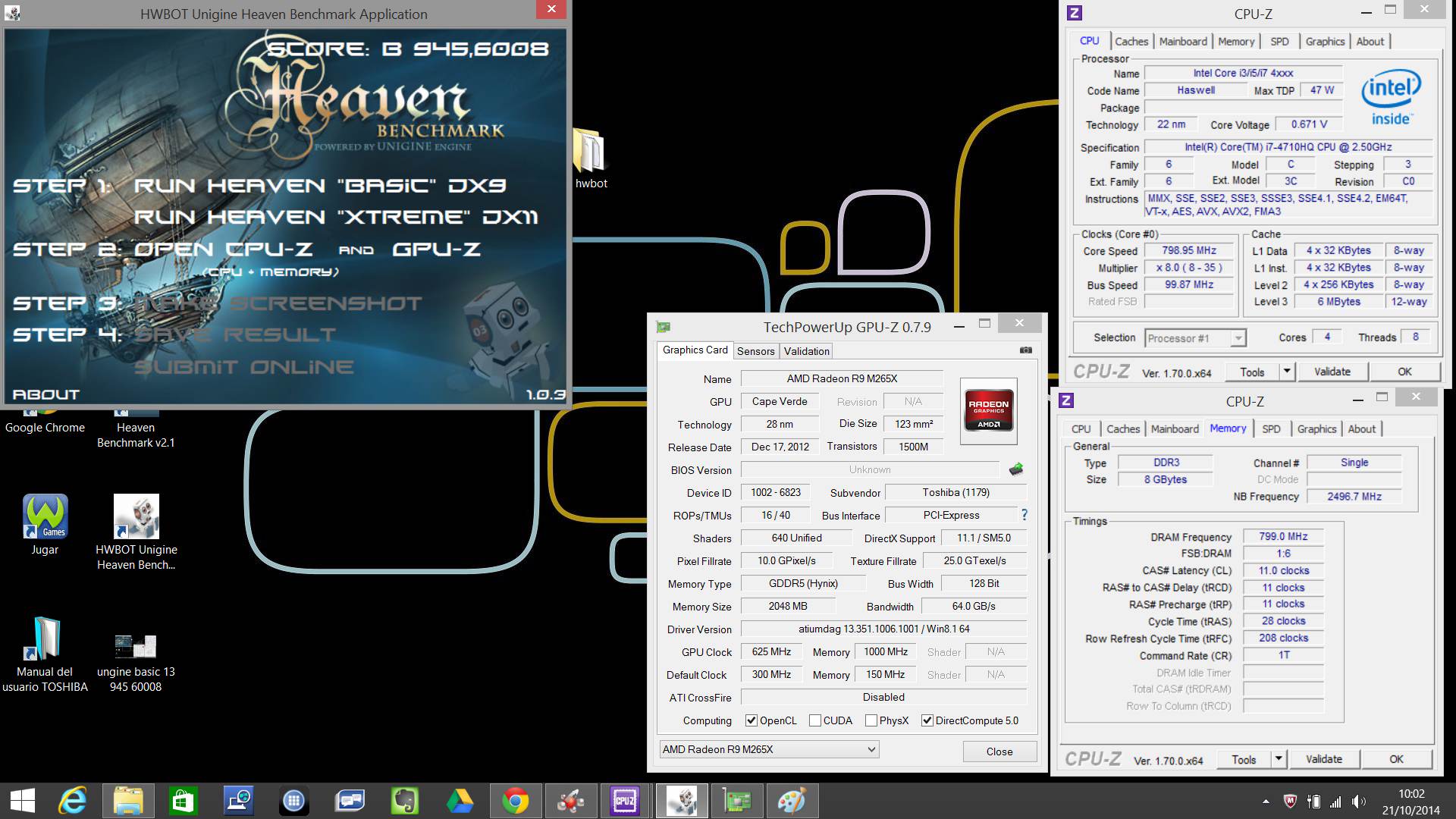Toggle the DirectCompute 5.0 checkbox
The image size is (1456, 819).
(x=927, y=720)
